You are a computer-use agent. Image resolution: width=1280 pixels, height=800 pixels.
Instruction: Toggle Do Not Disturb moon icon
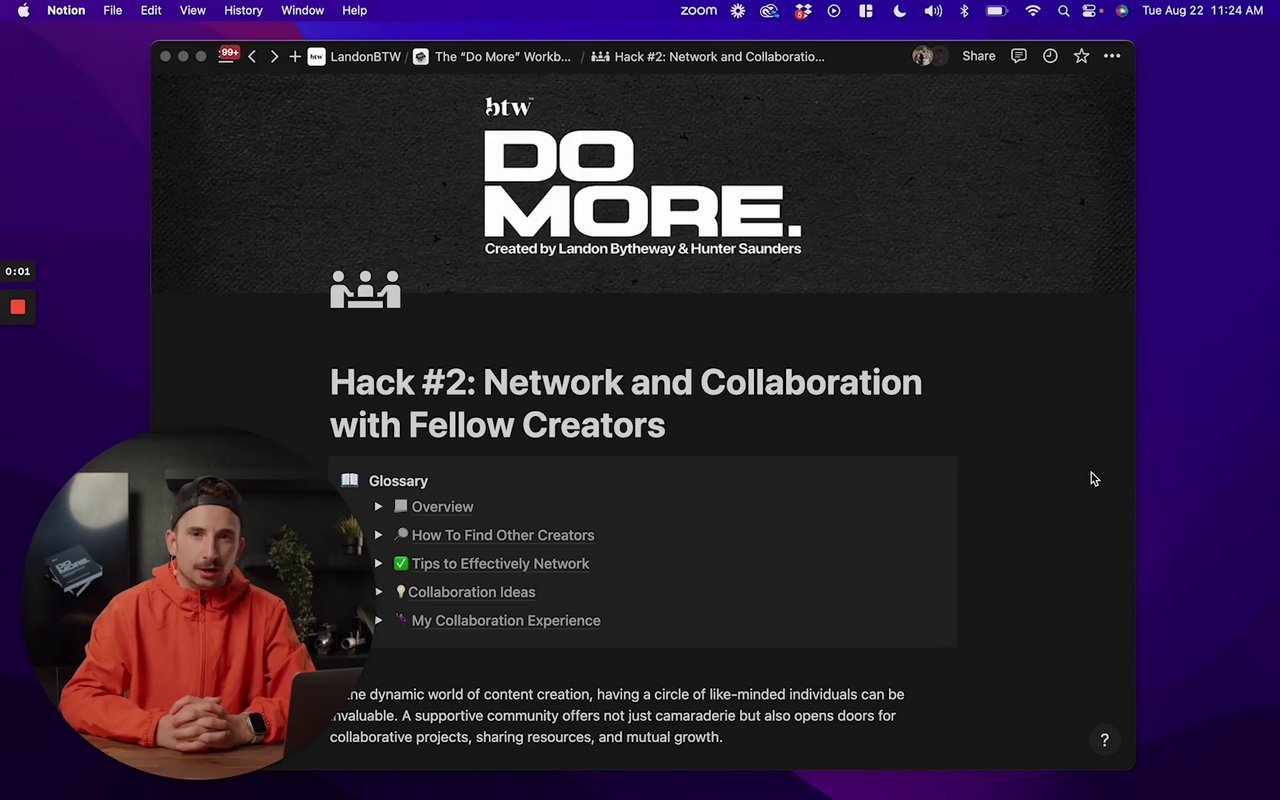899,10
